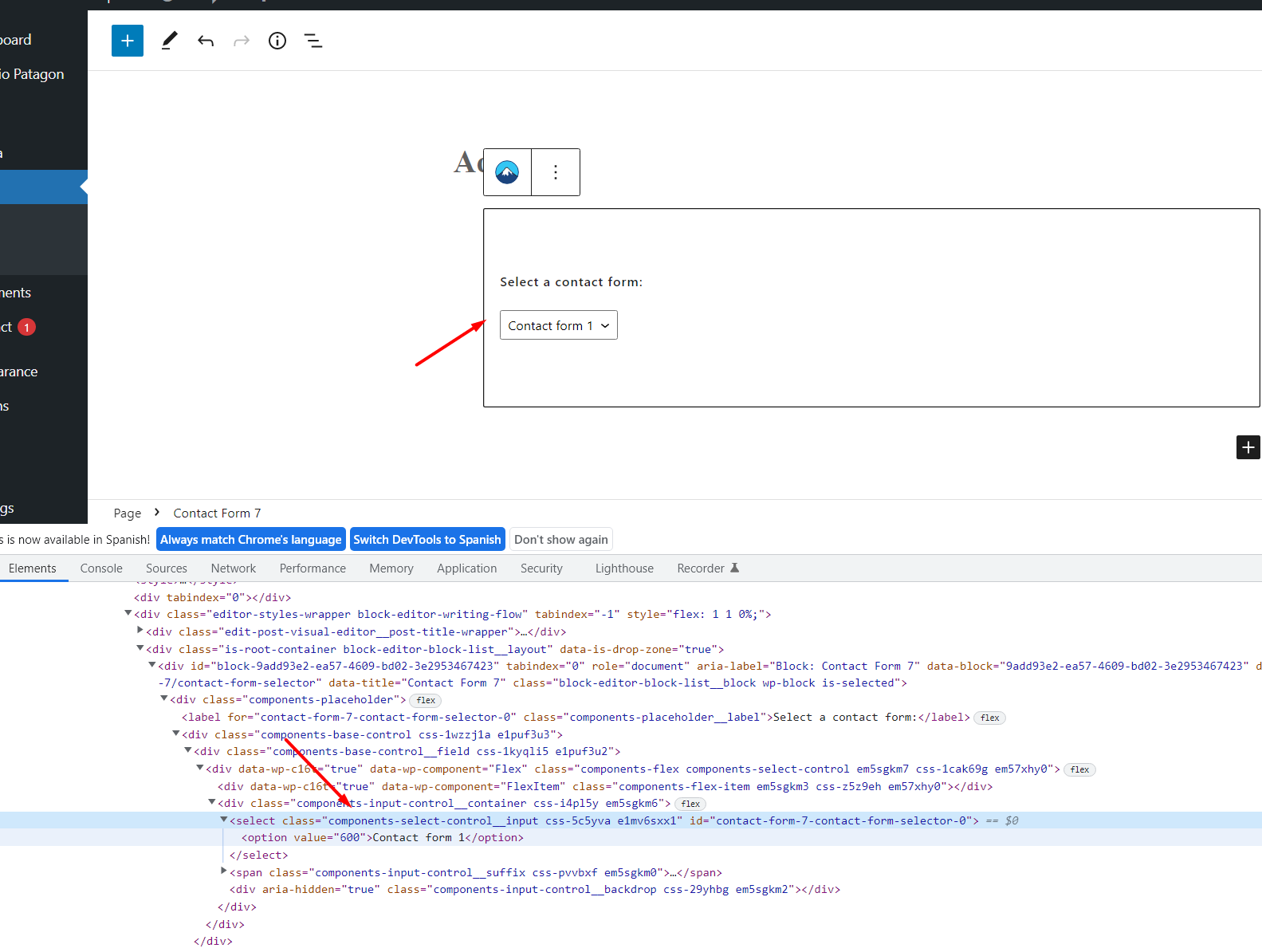Screen dimensions: 1262x952
Task: Collapse the components-base-control__field div
Action: tap(188, 750)
